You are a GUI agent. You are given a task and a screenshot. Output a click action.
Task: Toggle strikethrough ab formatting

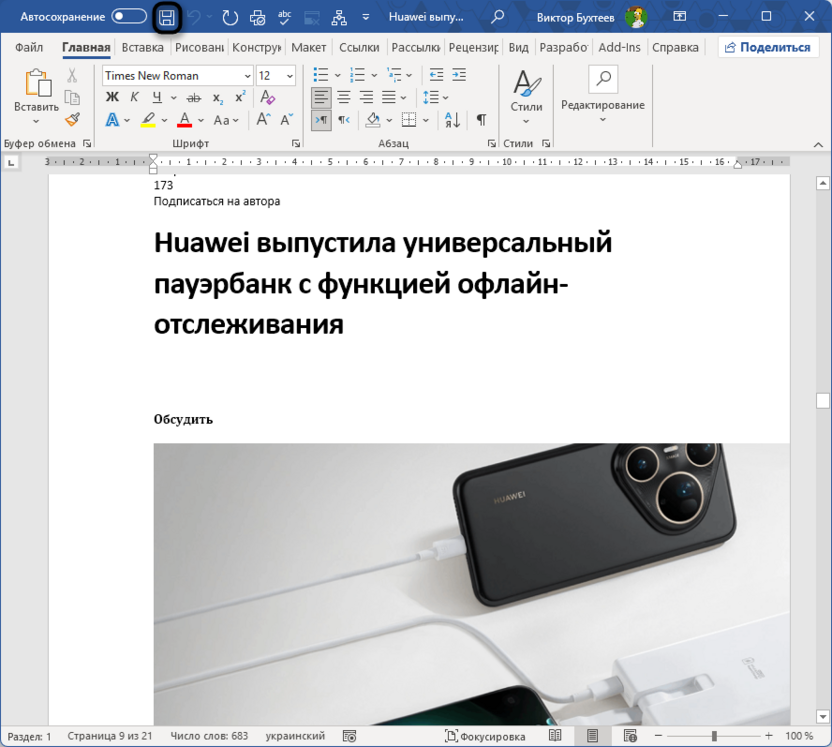(194, 98)
